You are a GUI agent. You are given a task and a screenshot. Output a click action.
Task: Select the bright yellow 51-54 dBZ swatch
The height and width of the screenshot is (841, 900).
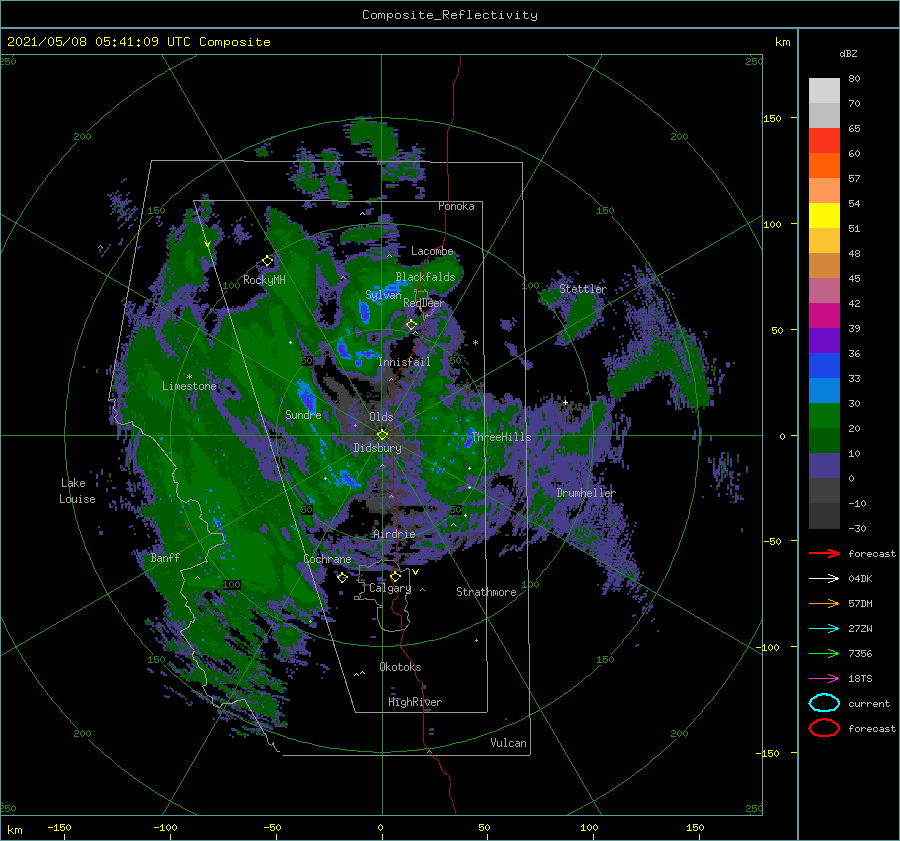click(x=824, y=215)
